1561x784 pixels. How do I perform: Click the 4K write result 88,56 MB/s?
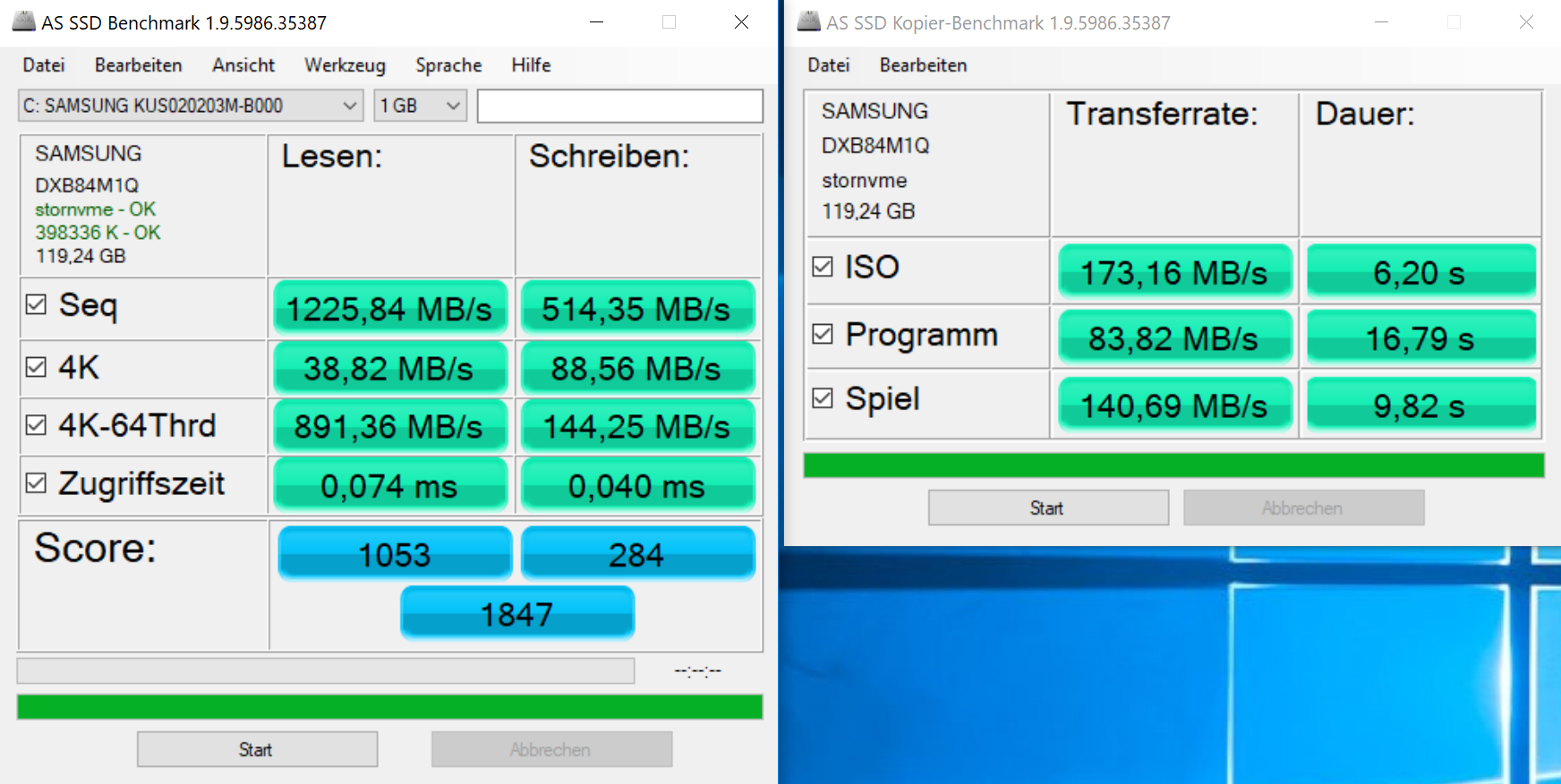click(638, 368)
